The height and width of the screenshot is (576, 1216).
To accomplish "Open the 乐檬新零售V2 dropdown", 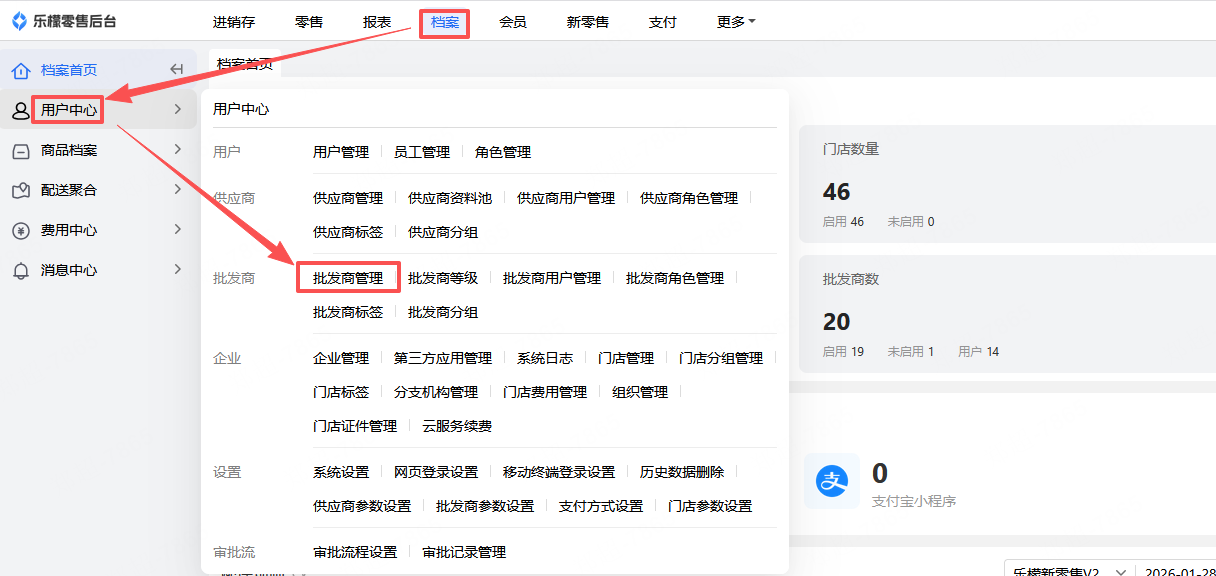I will tap(1070, 571).
